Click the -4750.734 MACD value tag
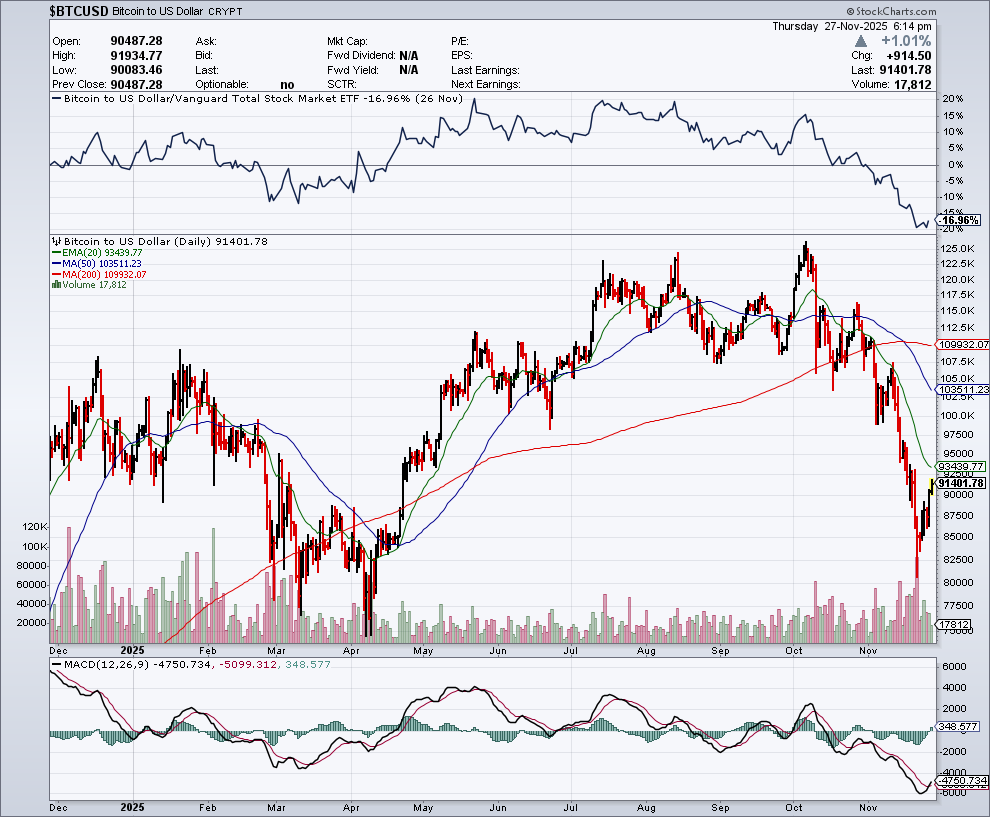The image size is (990, 817). [962, 781]
